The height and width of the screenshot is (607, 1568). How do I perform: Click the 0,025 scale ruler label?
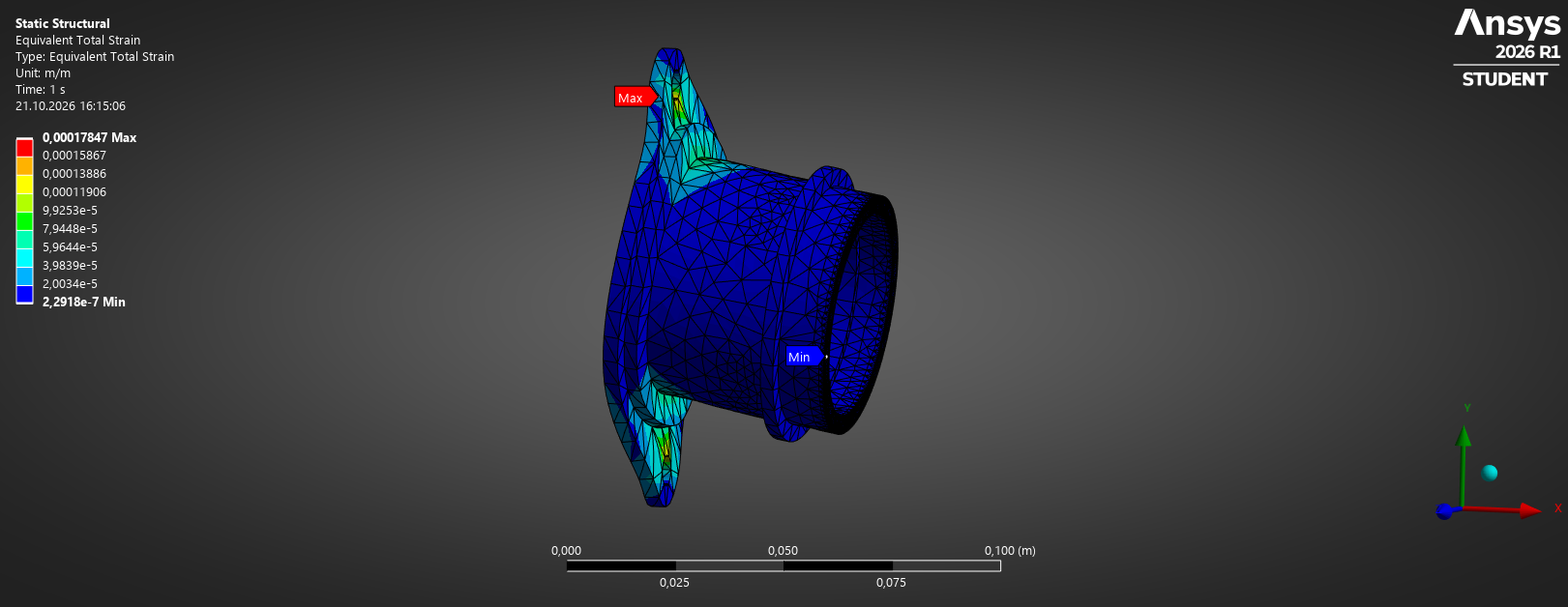[674, 583]
